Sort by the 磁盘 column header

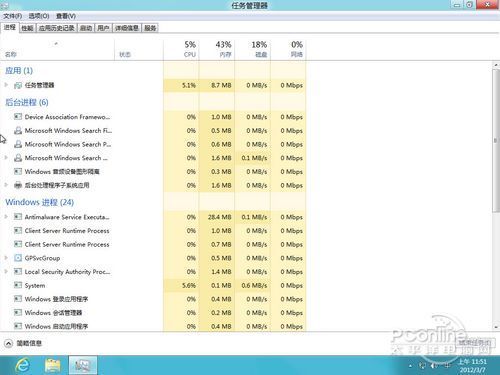tap(252, 49)
